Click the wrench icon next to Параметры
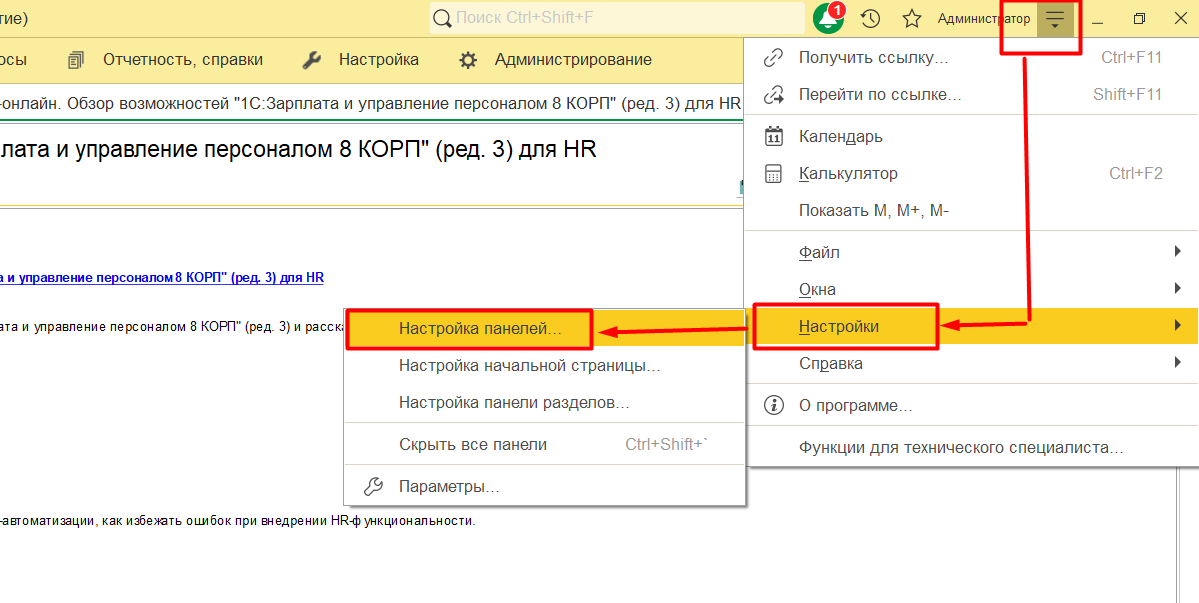 point(372,486)
